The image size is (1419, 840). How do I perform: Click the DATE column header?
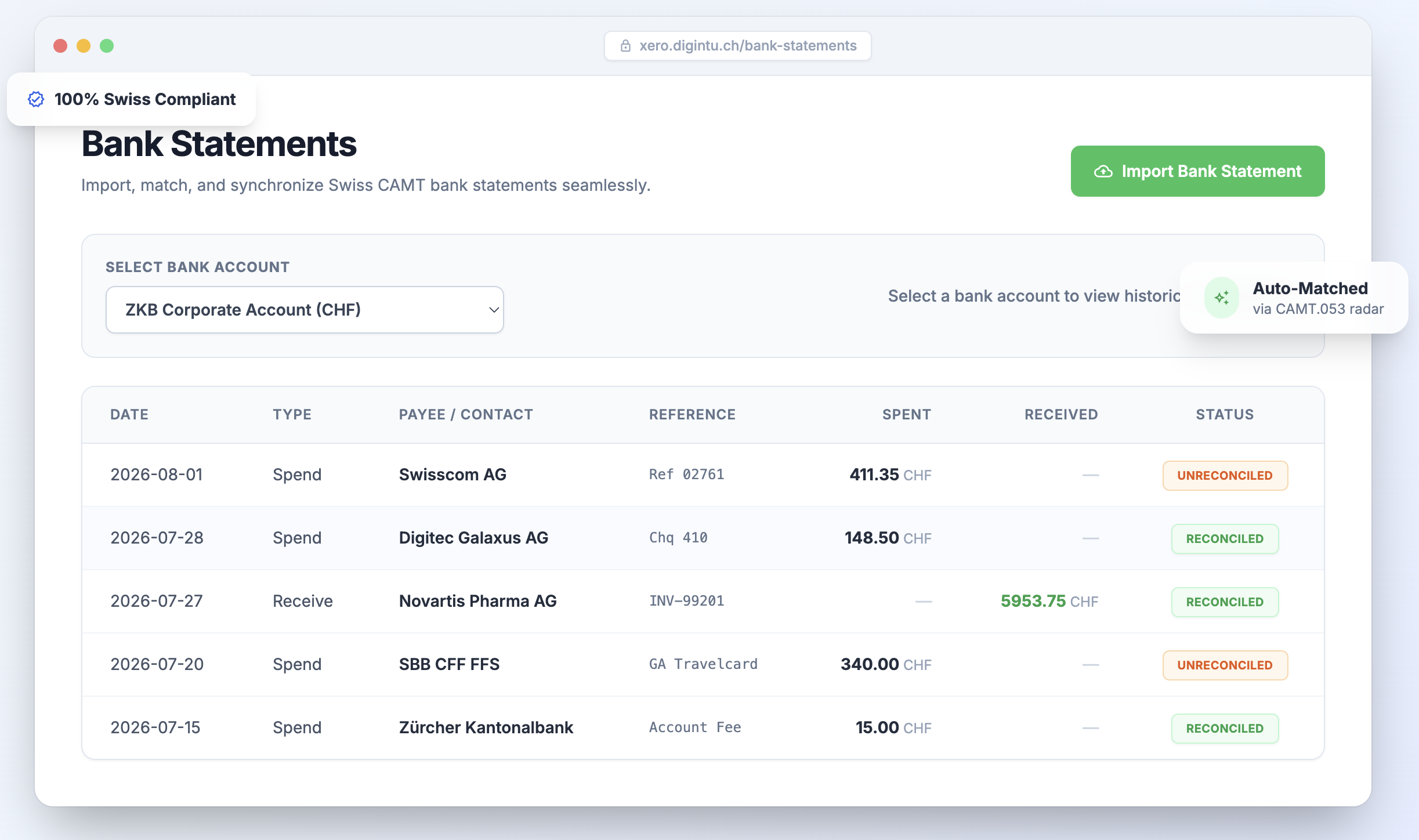tap(129, 414)
